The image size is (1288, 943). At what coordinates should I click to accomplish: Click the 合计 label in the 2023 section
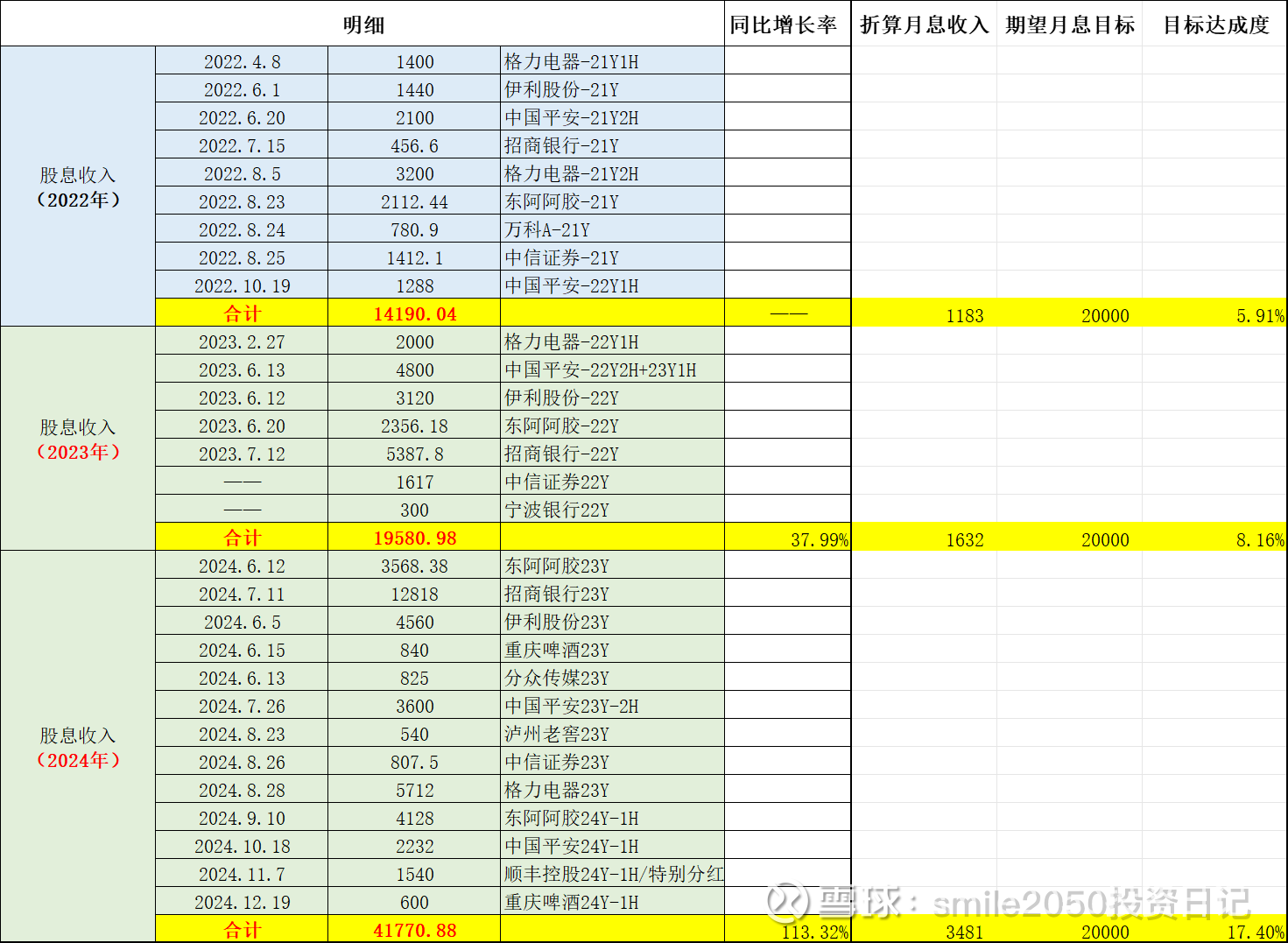(242, 538)
